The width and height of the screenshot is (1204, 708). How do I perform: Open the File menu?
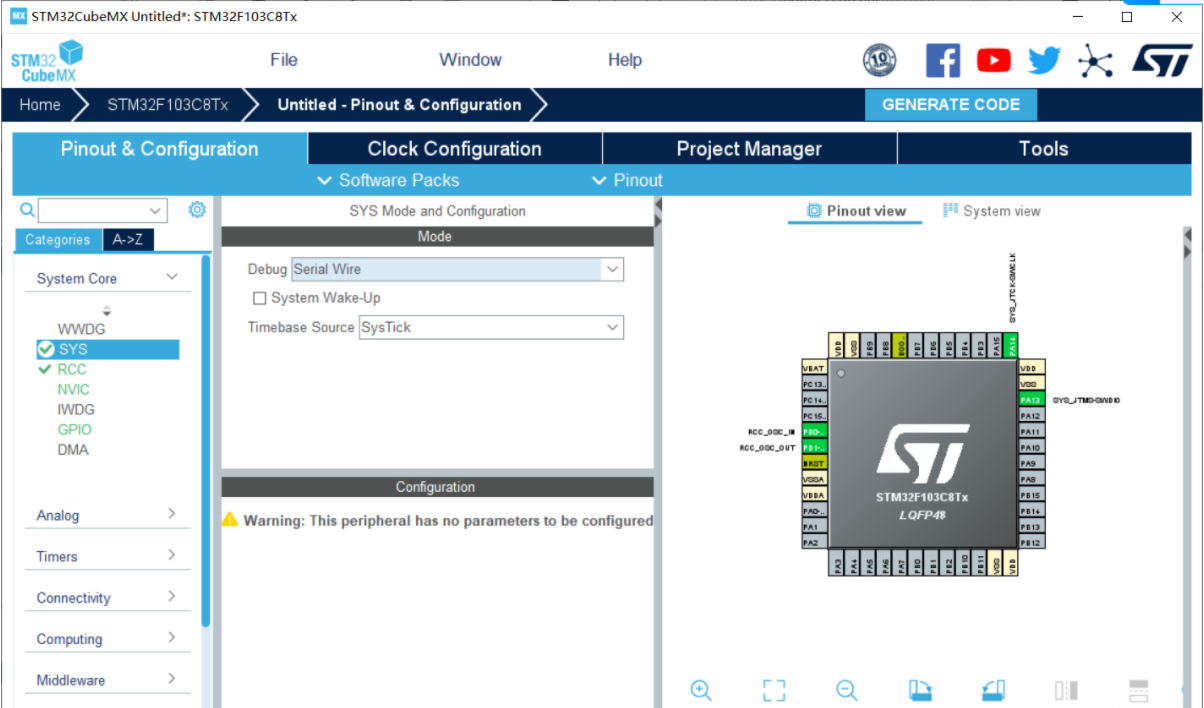point(284,60)
